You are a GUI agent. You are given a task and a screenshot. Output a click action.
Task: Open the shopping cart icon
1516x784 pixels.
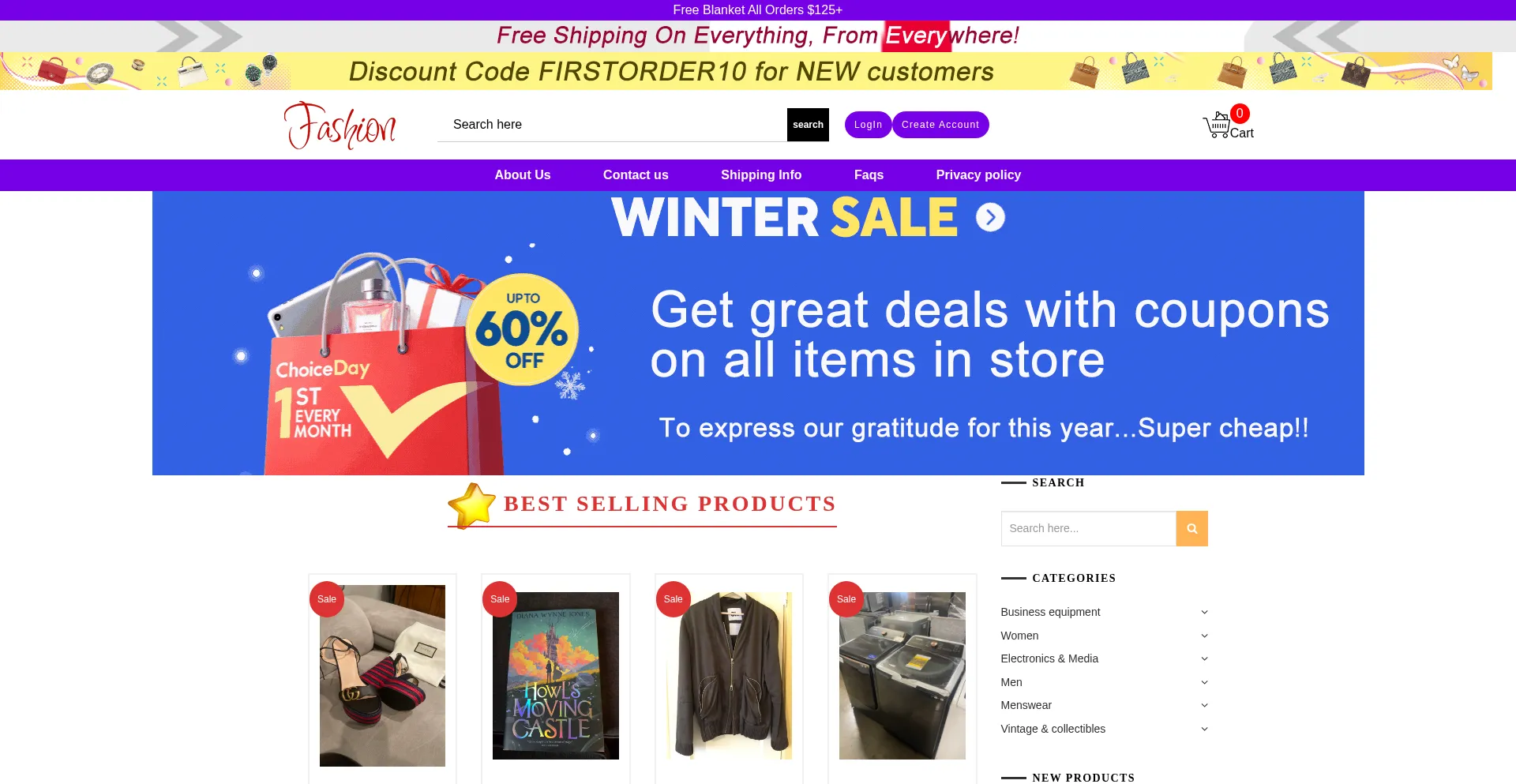pyautogui.click(x=1216, y=126)
